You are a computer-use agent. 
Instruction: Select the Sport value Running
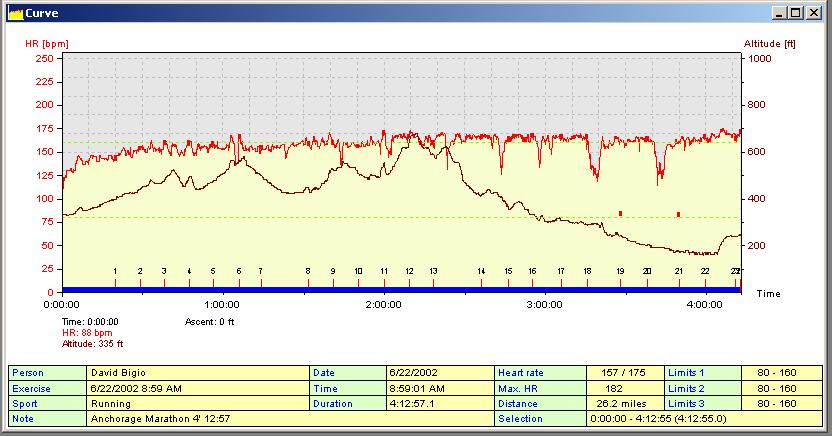click(x=109, y=403)
